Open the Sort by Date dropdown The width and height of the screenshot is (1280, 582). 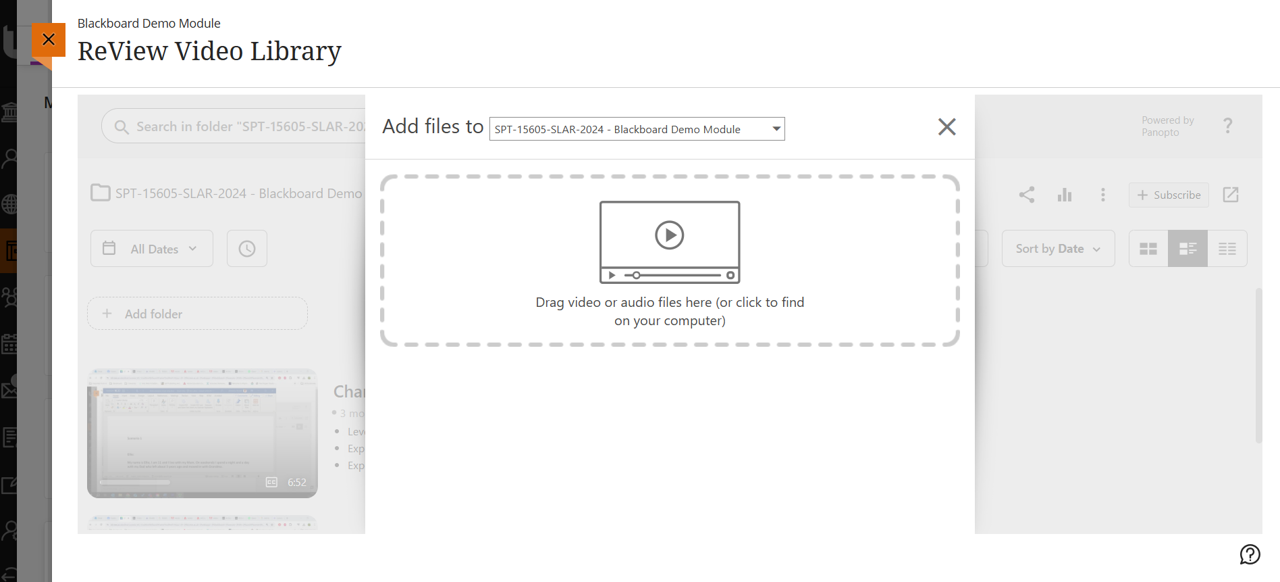[x=1059, y=249]
